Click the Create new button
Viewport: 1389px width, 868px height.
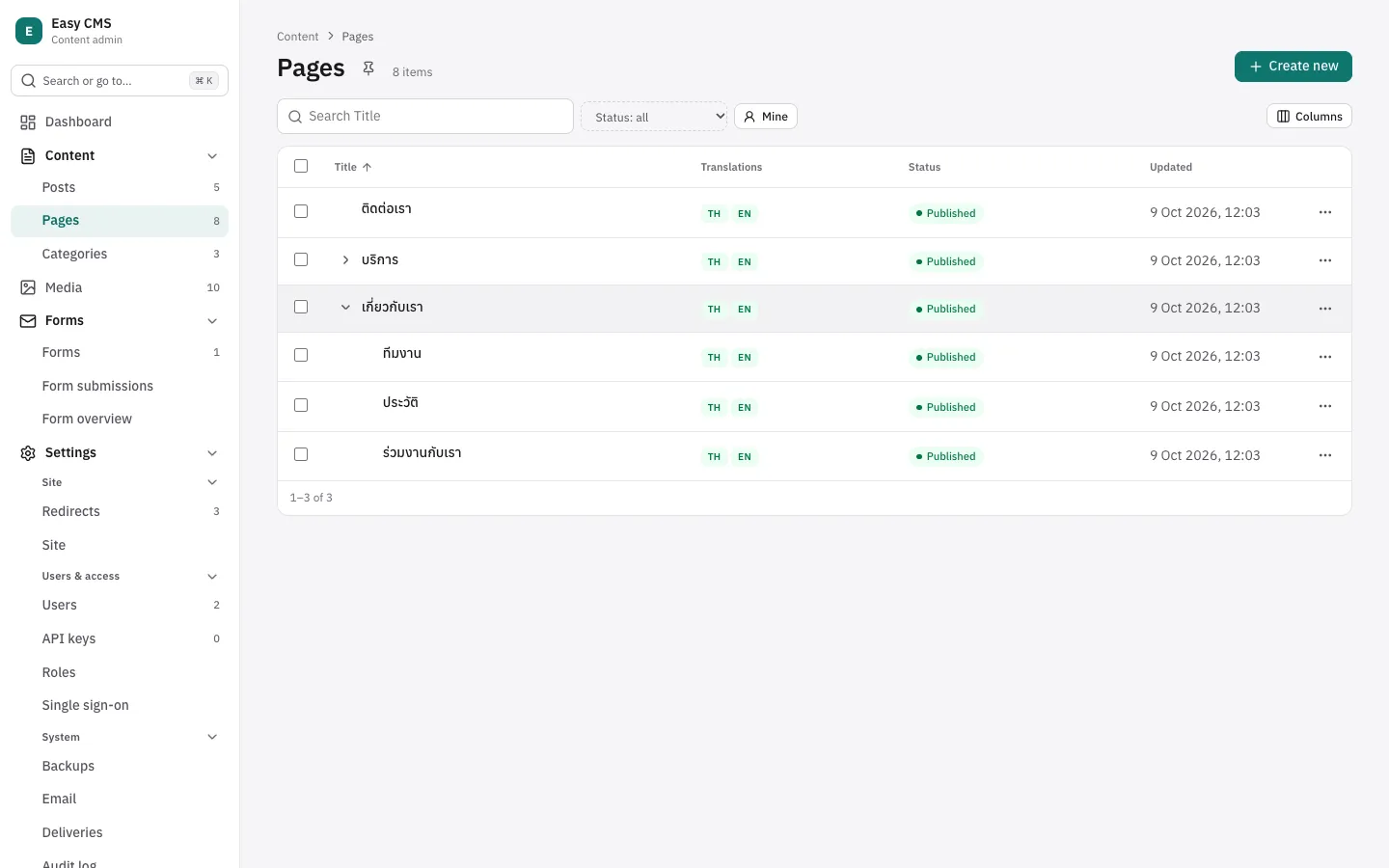coord(1294,67)
